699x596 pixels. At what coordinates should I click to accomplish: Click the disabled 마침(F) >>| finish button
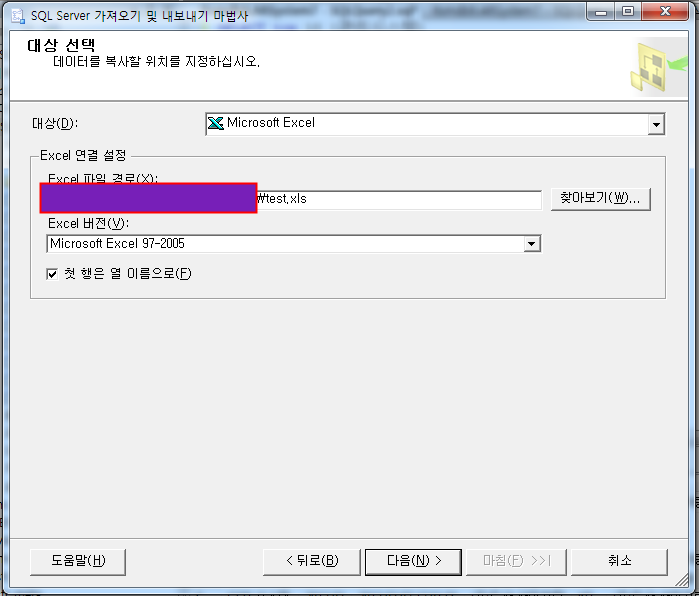[516, 562]
